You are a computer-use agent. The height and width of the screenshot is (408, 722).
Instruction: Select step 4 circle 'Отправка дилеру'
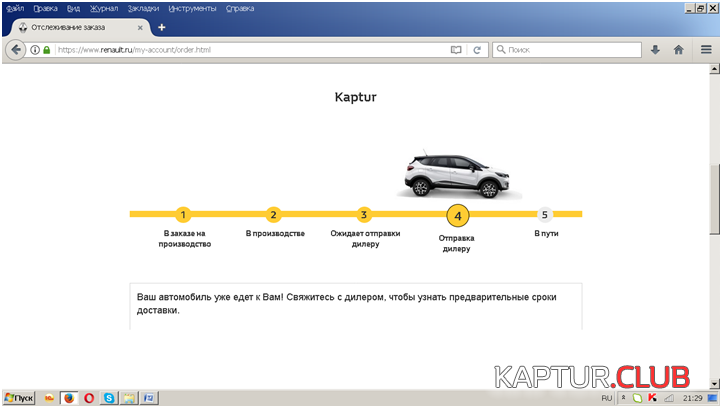tap(457, 215)
